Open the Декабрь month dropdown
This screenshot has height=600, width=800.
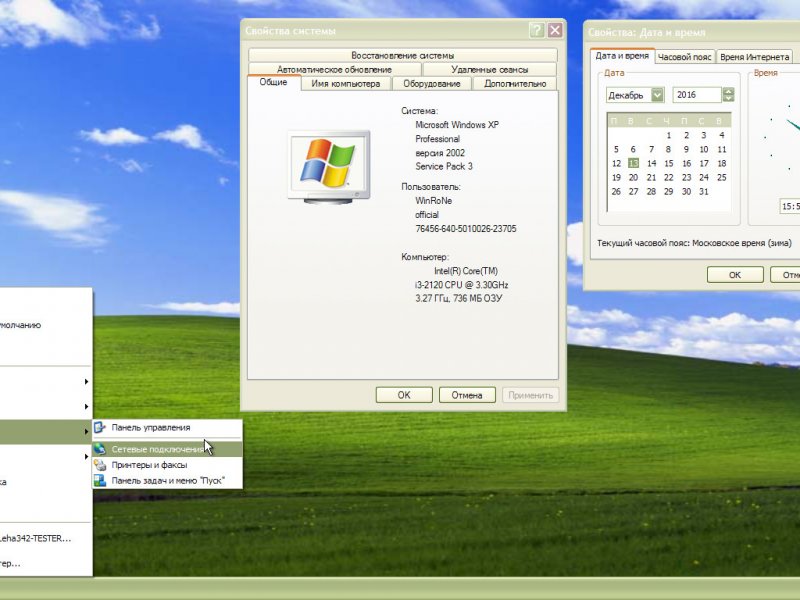coord(658,95)
